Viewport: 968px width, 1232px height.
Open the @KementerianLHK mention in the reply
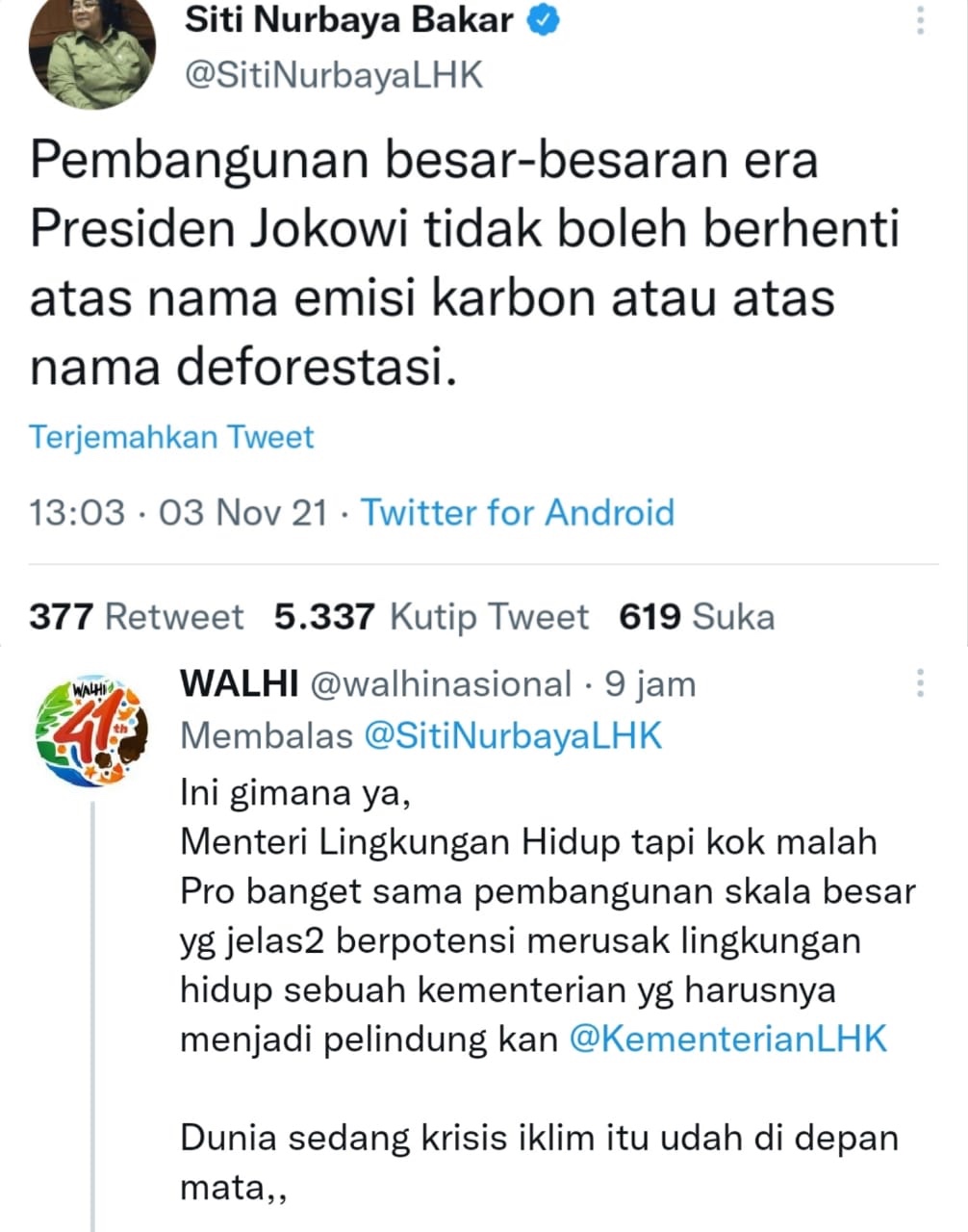pyautogui.click(x=728, y=1039)
